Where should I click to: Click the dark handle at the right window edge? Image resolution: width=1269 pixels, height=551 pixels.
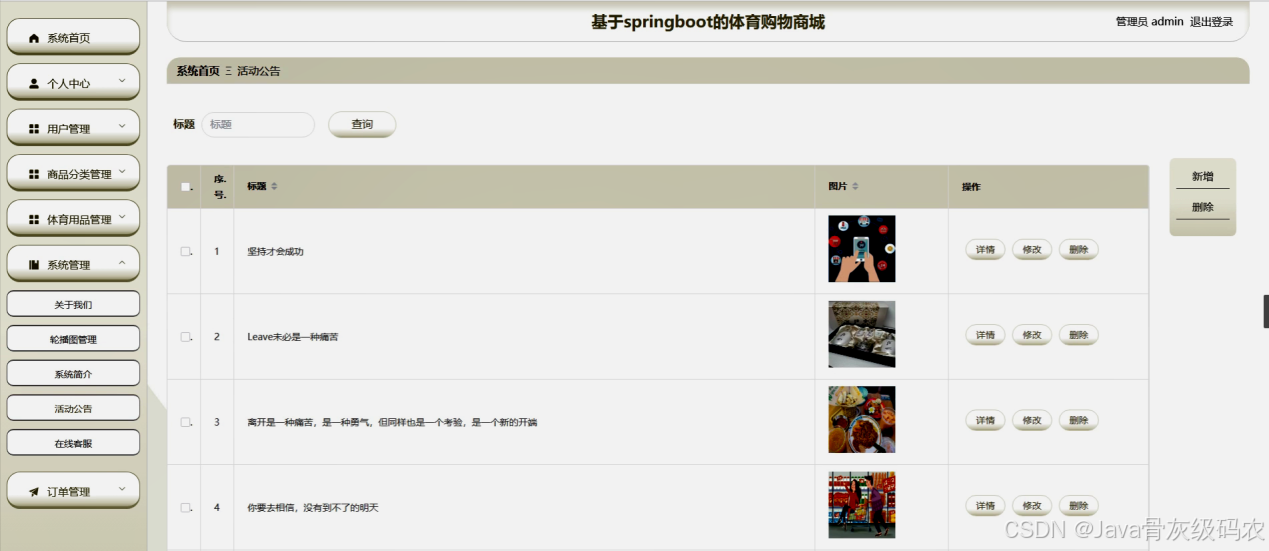[x=1266, y=312]
